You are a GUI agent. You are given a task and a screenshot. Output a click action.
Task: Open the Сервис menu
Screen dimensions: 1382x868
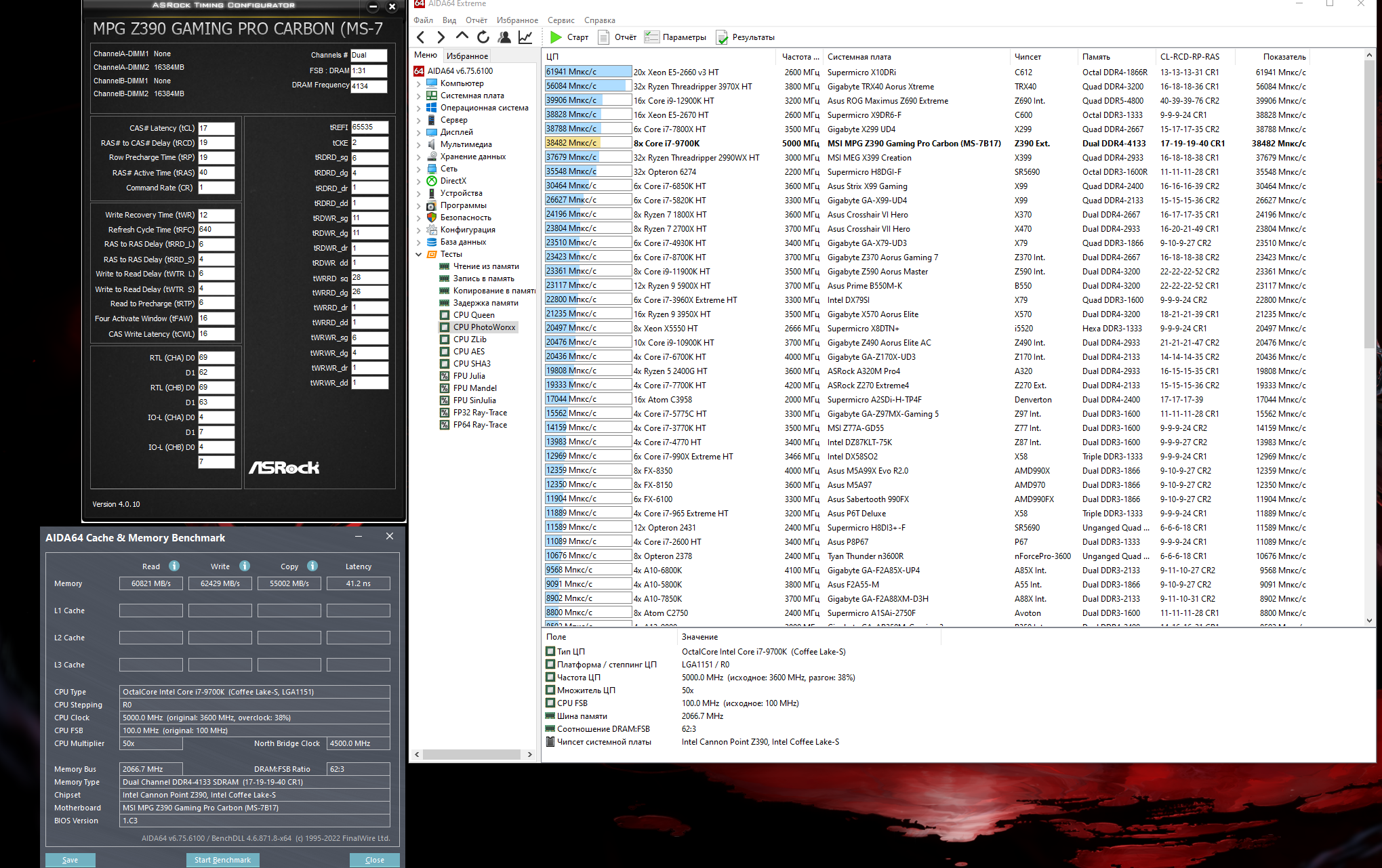click(561, 20)
